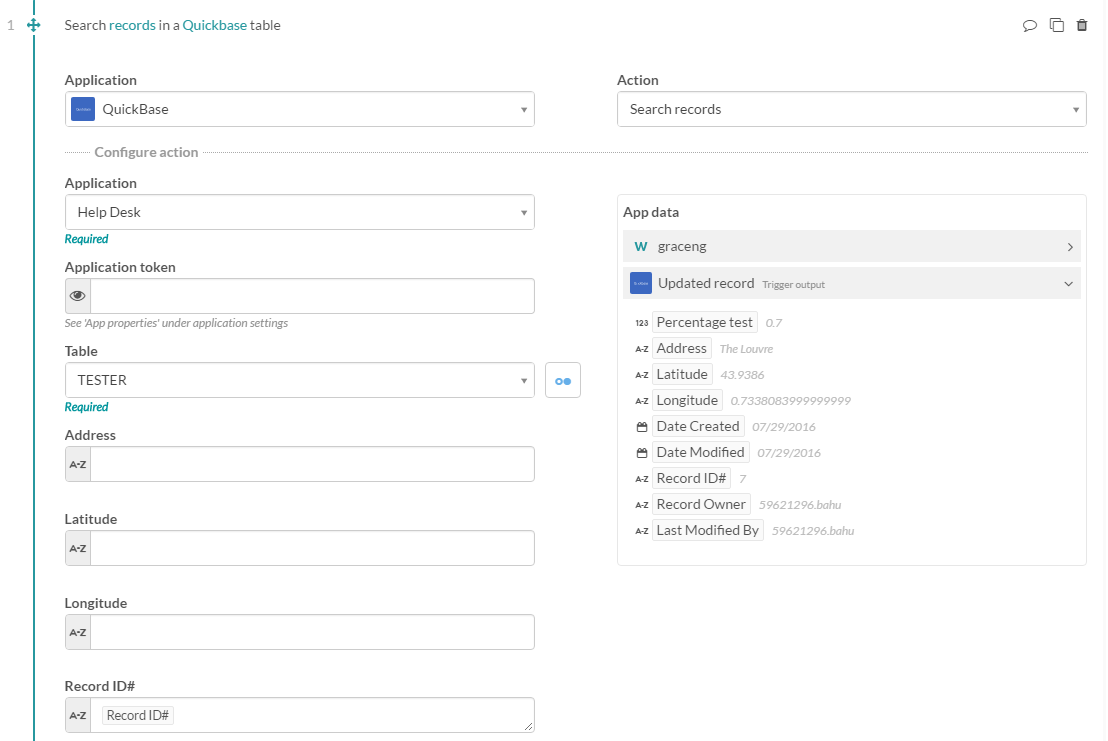
Task: Click the Updated record QuickBase icon
Action: tap(641, 283)
